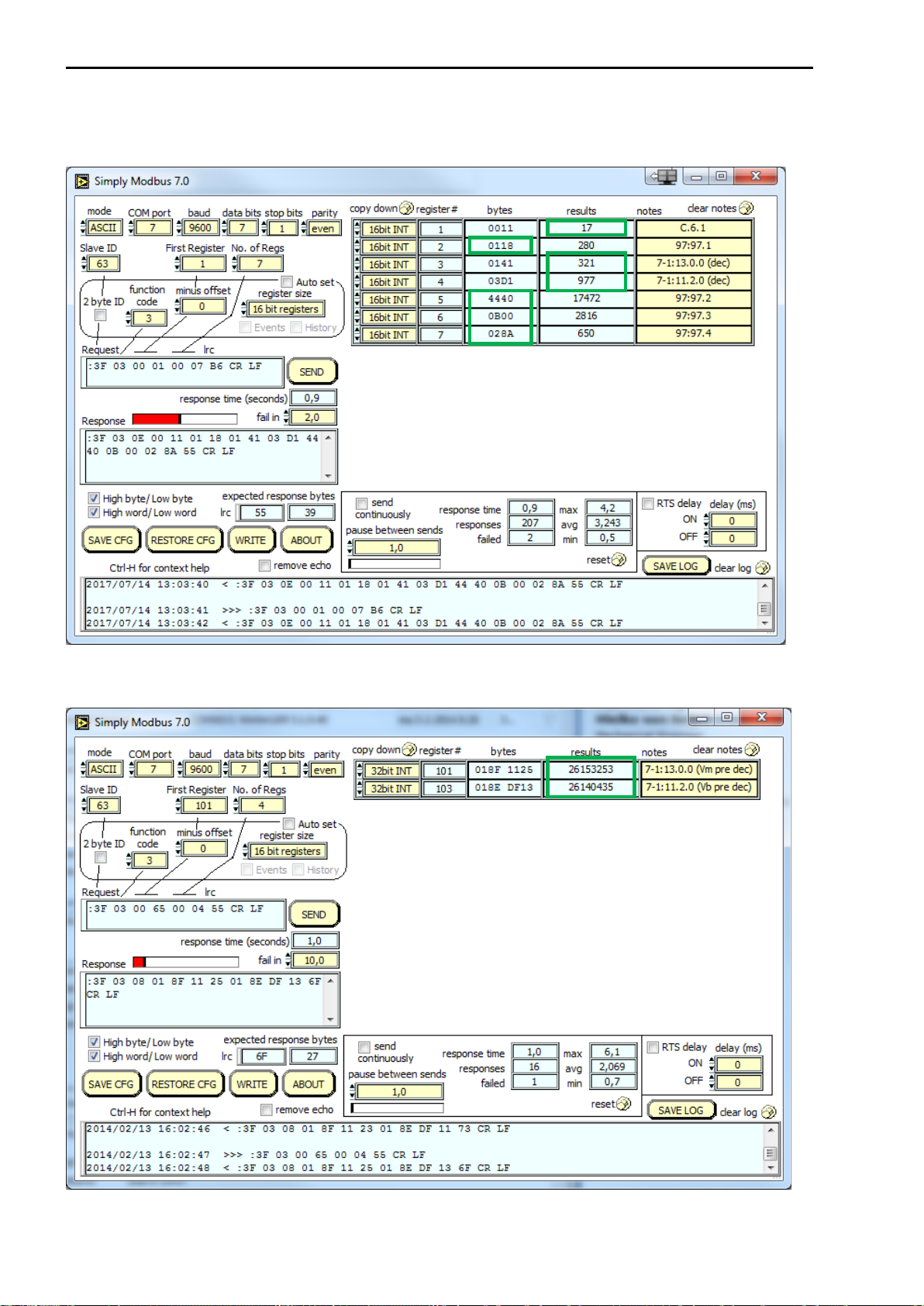The image size is (924, 1306).
Task: Click ABOUT button in lower window
Action: pos(308,1084)
